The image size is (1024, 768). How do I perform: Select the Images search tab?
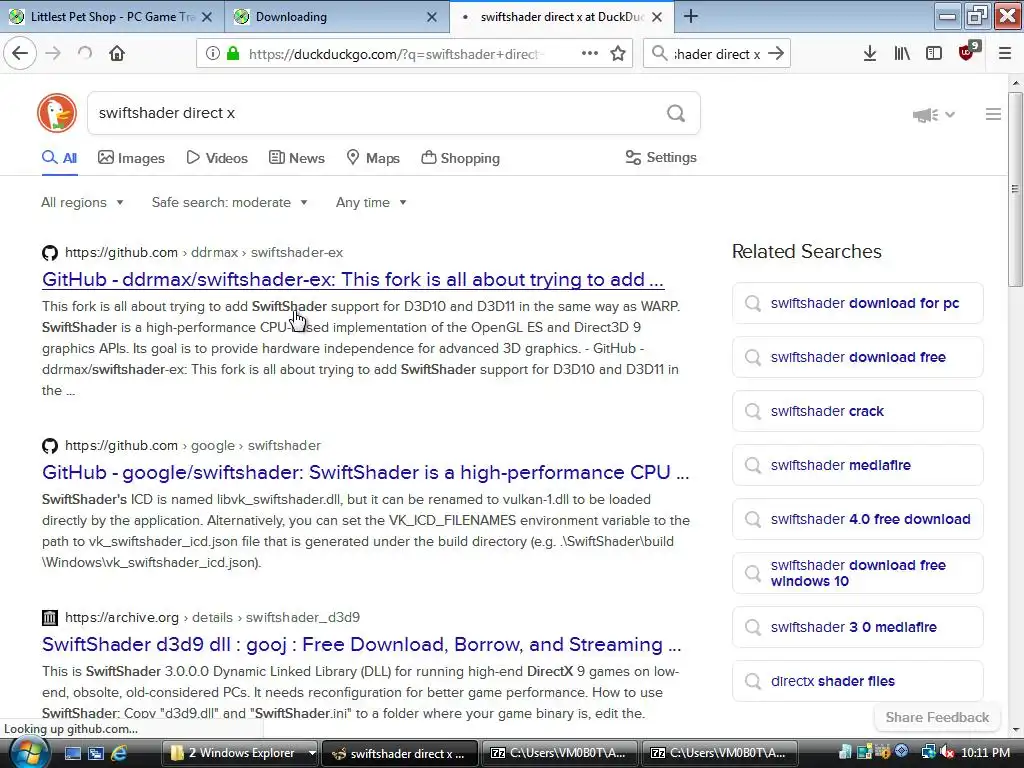(131, 158)
